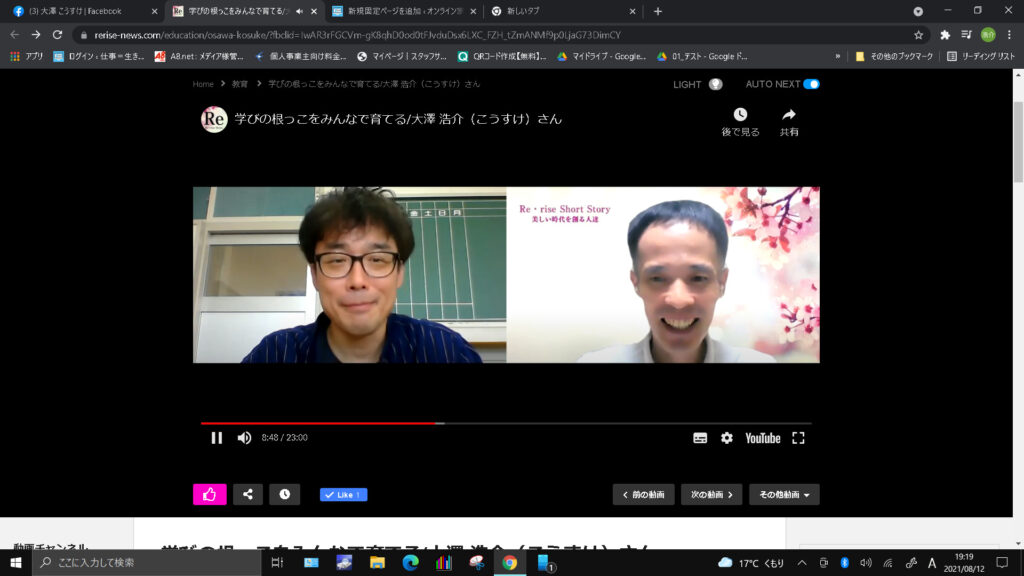Toggle the AUTO NEXT switch

[811, 84]
